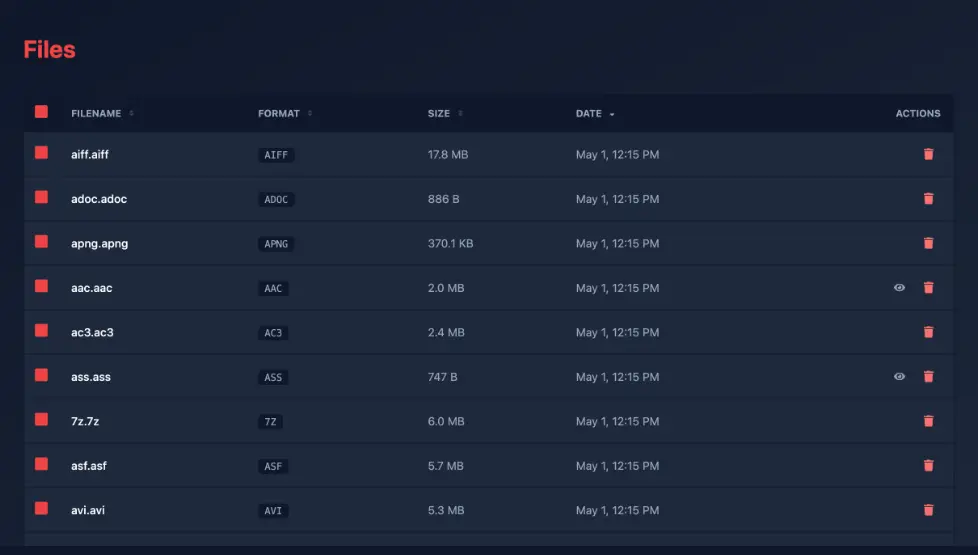
Task: Delete the asf.asf file
Action: [x=928, y=465]
